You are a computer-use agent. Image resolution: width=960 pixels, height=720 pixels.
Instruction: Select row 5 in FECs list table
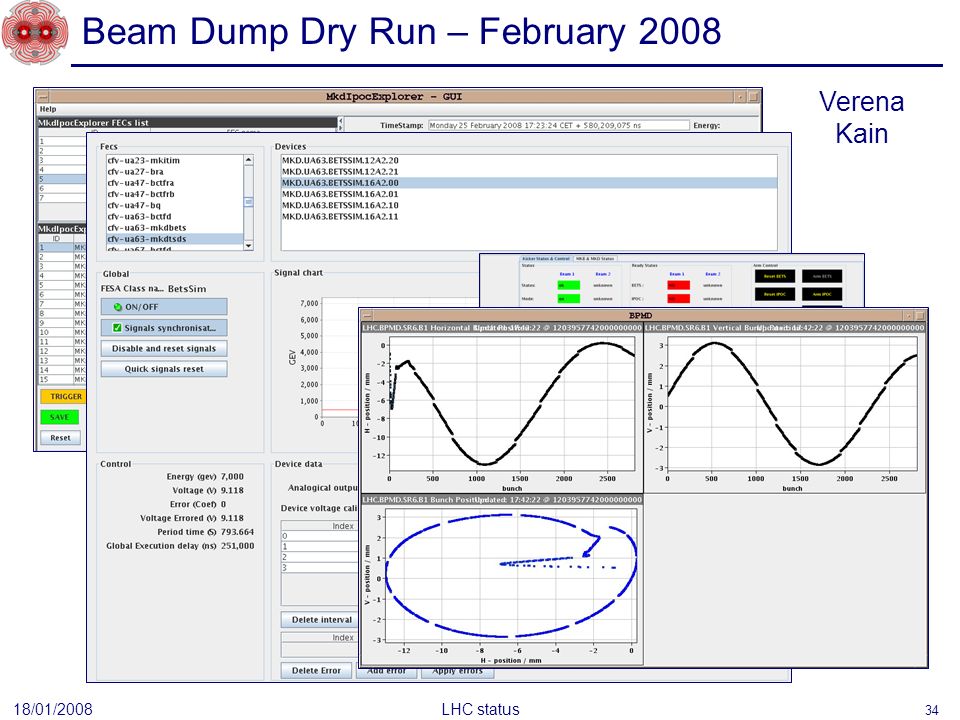pyautogui.click(x=62, y=179)
